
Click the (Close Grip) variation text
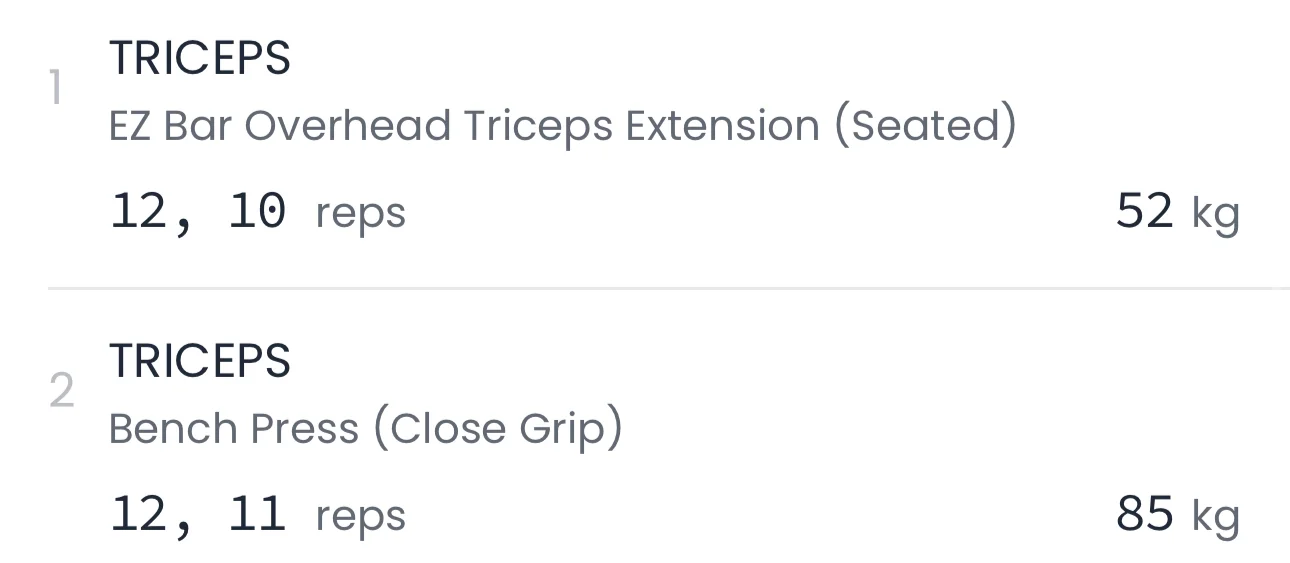click(x=497, y=429)
